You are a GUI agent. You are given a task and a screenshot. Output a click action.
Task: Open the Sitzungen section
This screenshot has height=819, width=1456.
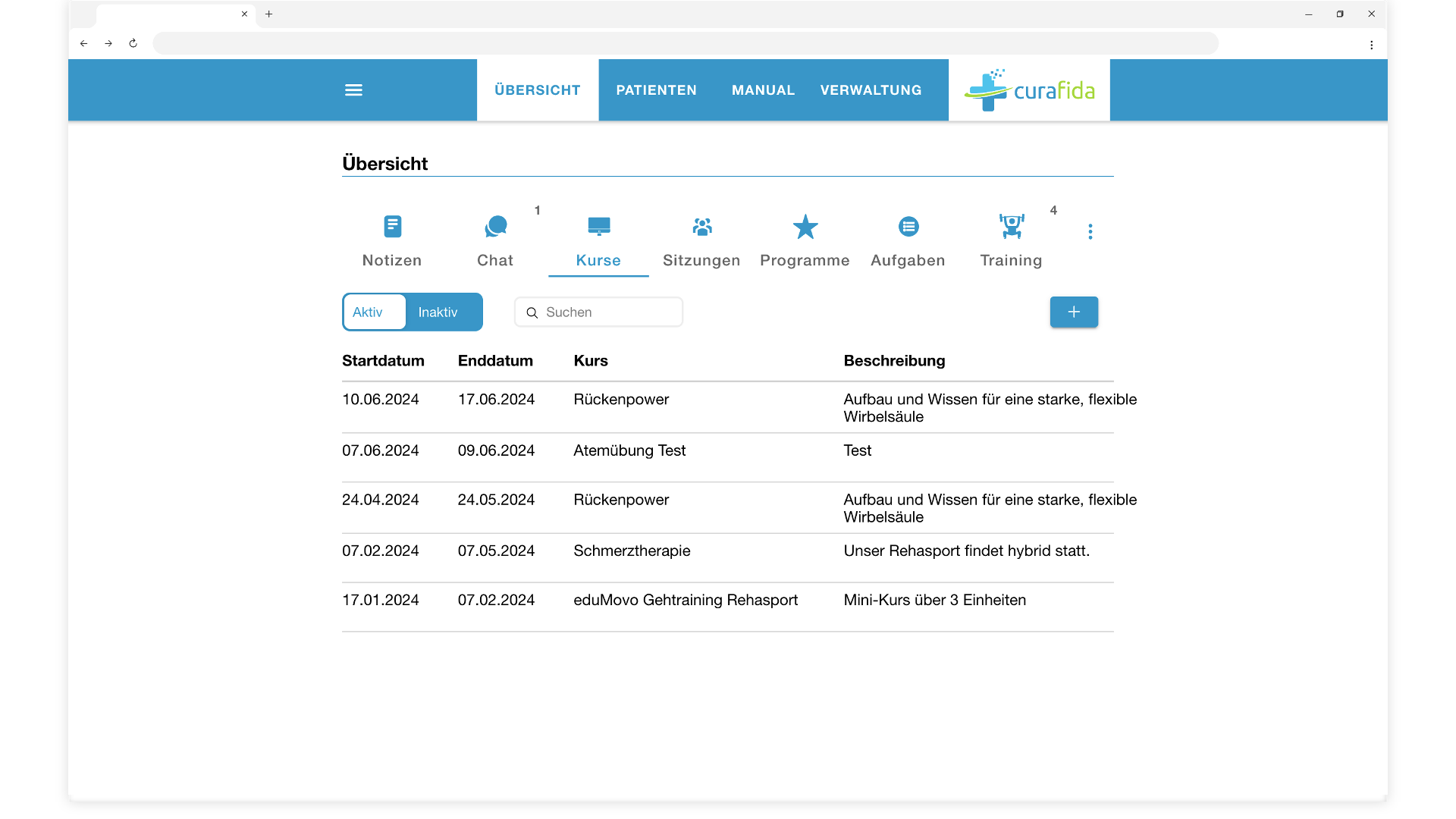(x=701, y=241)
